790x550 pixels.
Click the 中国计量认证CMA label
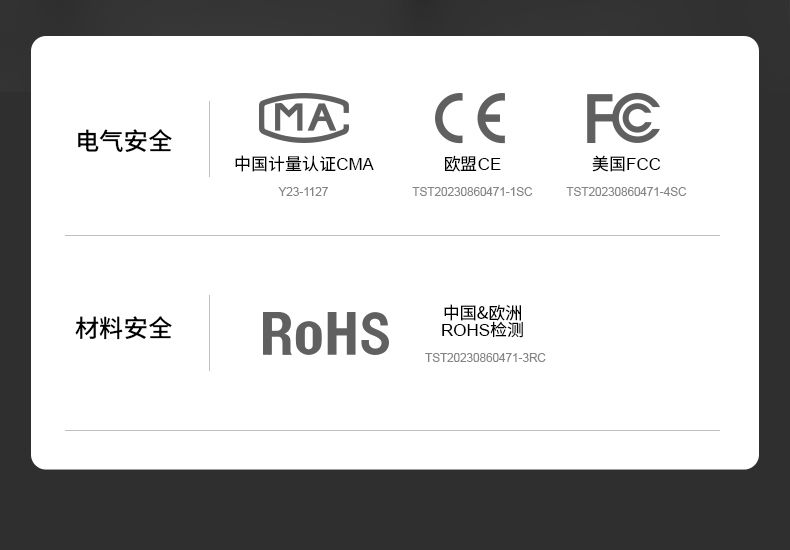(x=304, y=164)
